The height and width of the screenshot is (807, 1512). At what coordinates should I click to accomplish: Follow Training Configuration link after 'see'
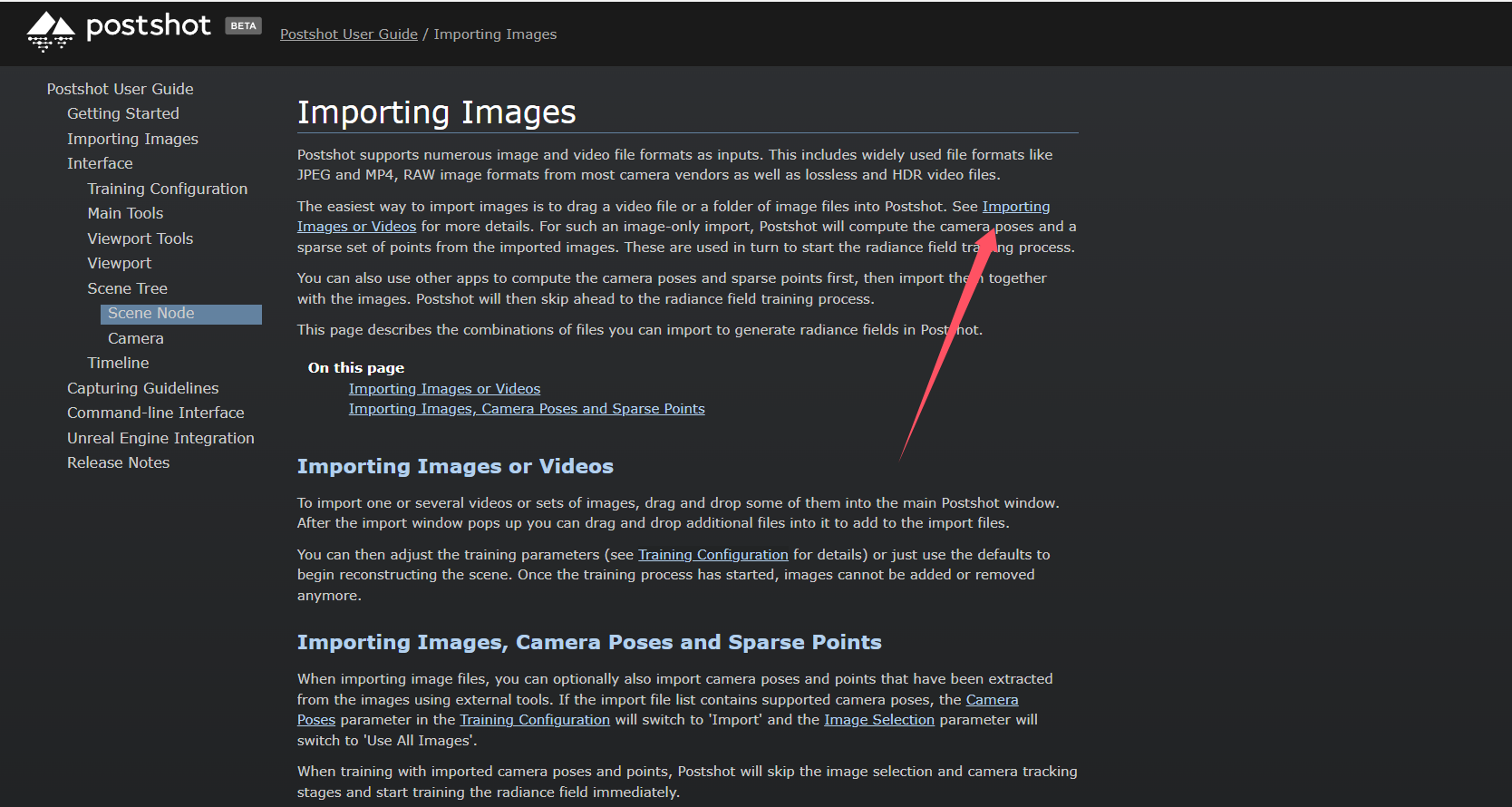pos(713,555)
